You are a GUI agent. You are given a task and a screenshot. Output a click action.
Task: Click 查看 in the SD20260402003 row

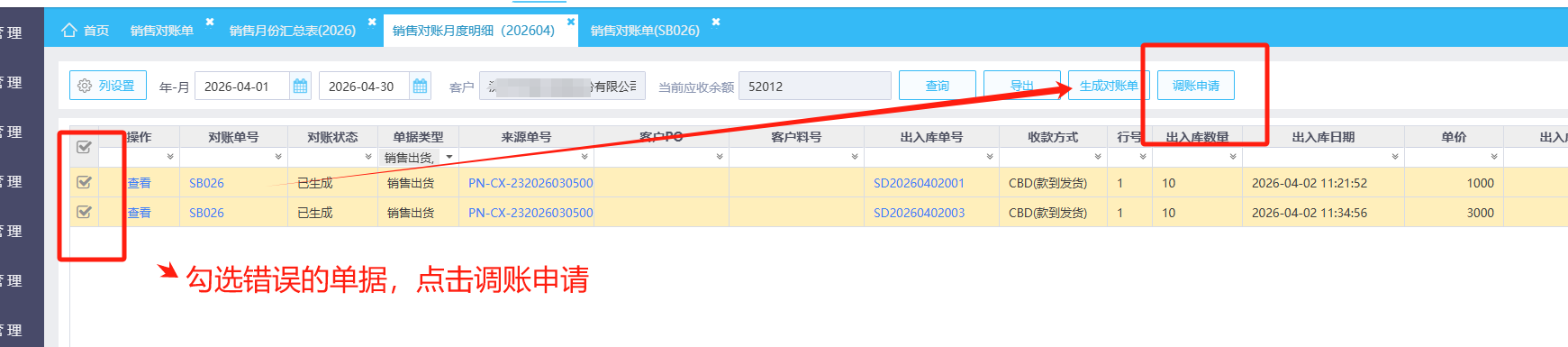(139, 213)
